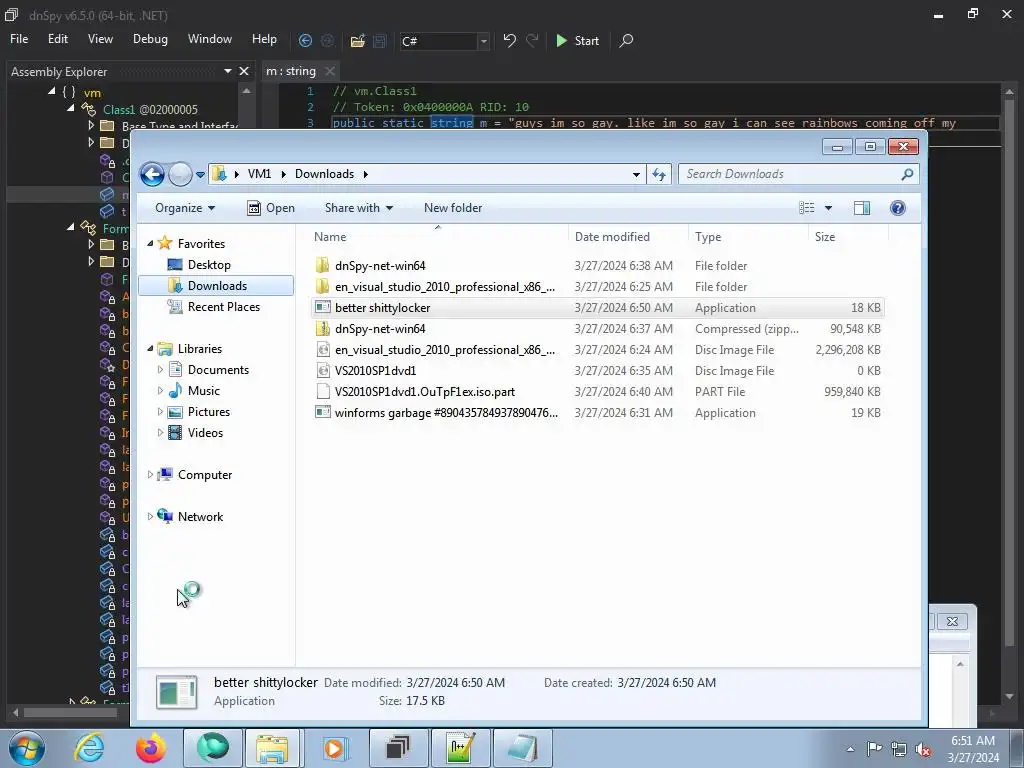Click Windows Start orb

(27, 748)
